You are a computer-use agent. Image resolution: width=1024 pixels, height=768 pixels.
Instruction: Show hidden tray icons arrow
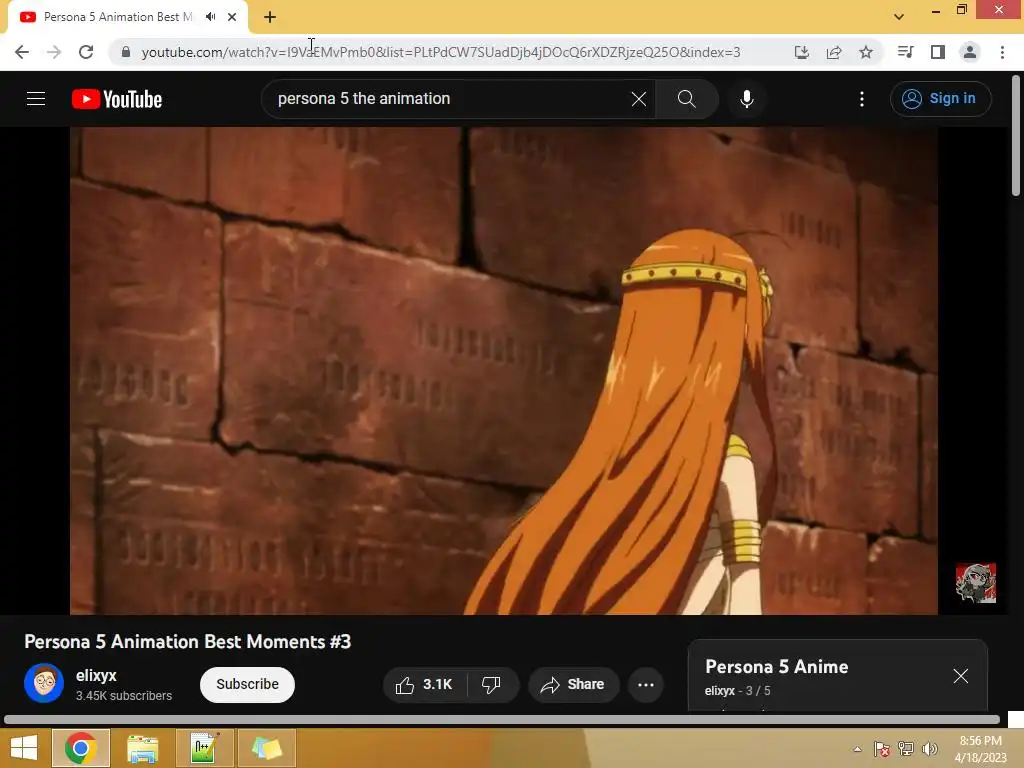click(x=857, y=749)
